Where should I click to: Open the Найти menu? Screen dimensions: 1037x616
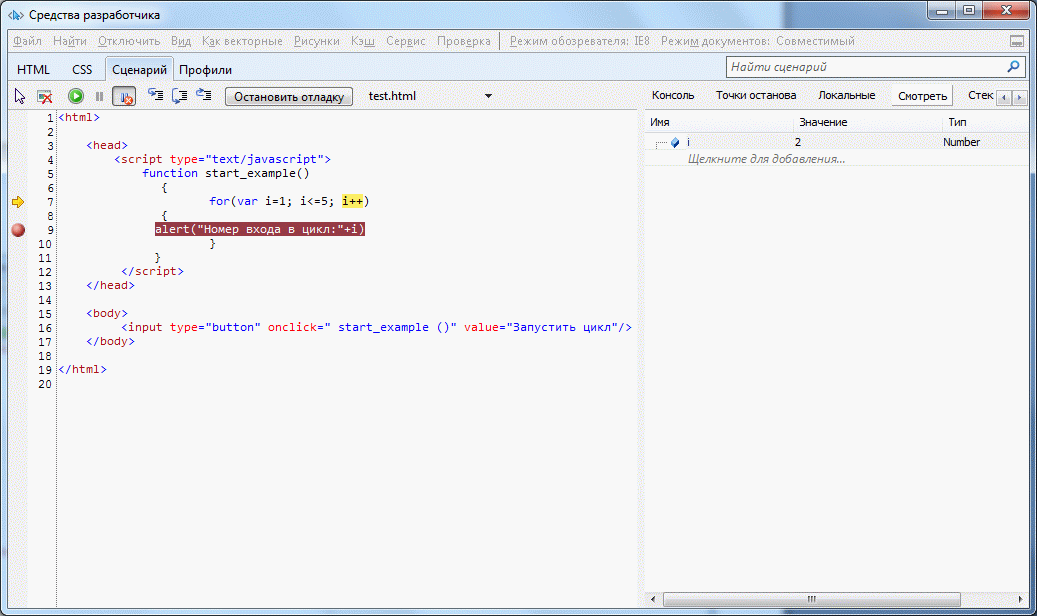coord(69,41)
